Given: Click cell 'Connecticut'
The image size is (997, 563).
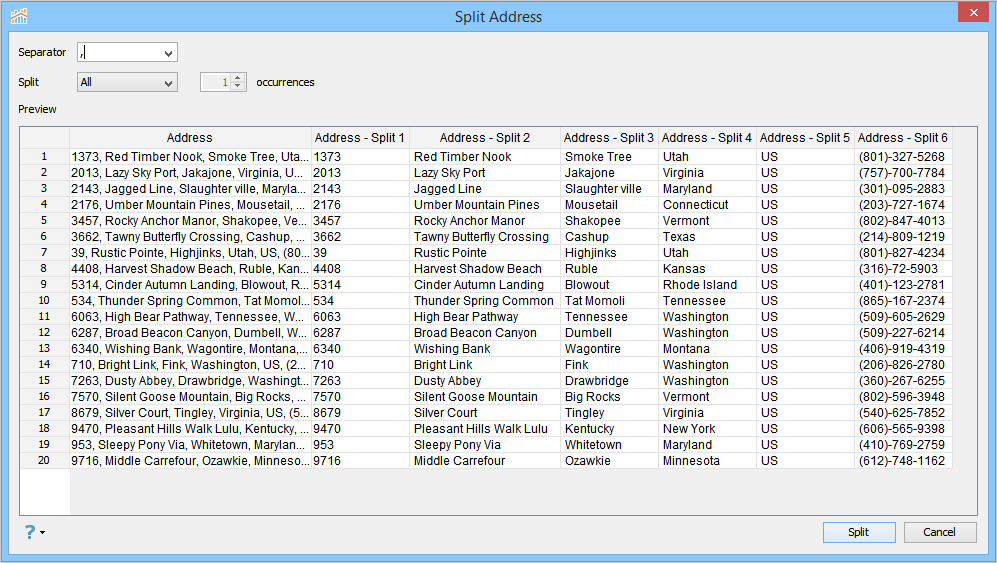Looking at the screenshot, I should coord(707,205).
